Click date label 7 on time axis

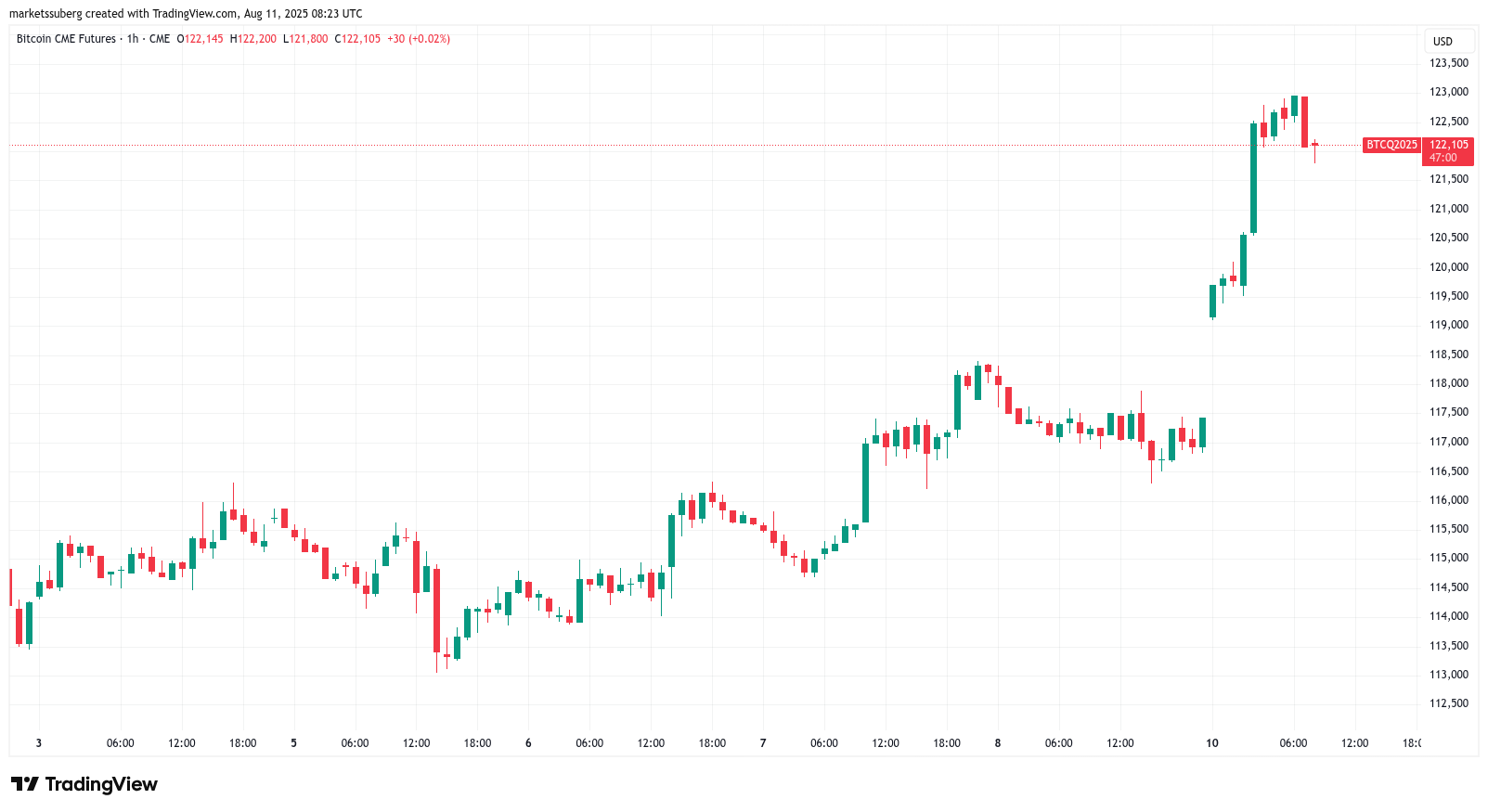(x=763, y=743)
